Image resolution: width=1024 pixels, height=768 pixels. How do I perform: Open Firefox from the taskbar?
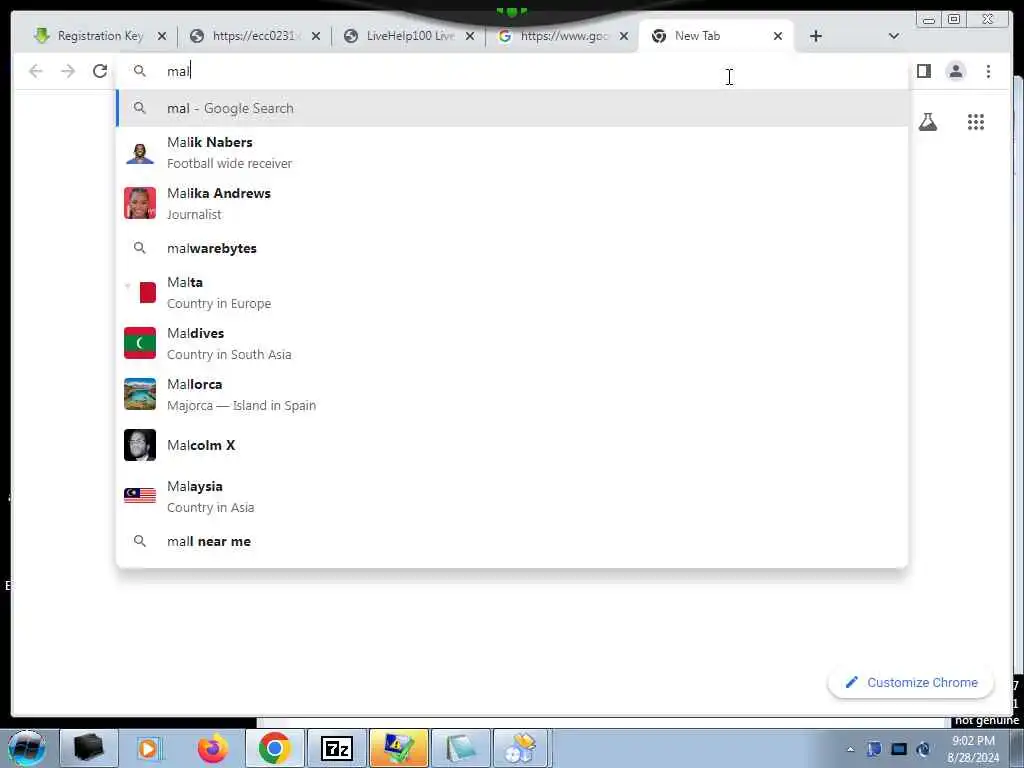(x=213, y=748)
